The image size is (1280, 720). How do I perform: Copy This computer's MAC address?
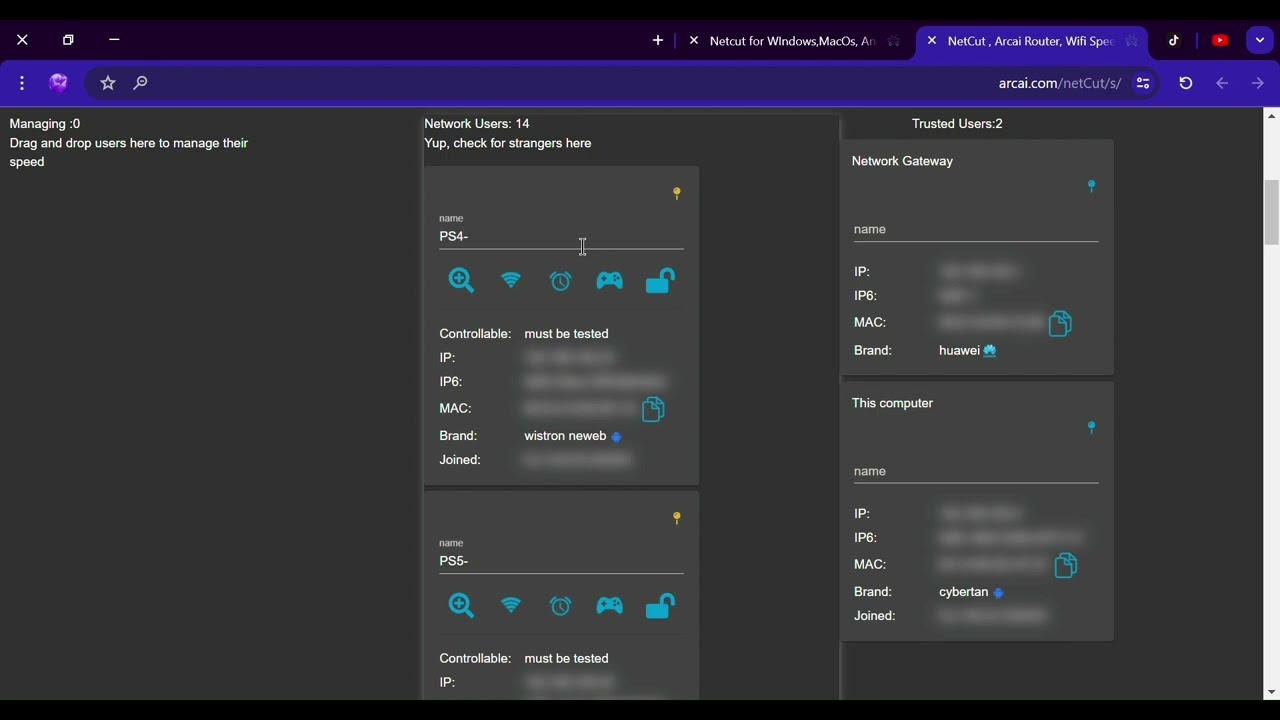1066,565
